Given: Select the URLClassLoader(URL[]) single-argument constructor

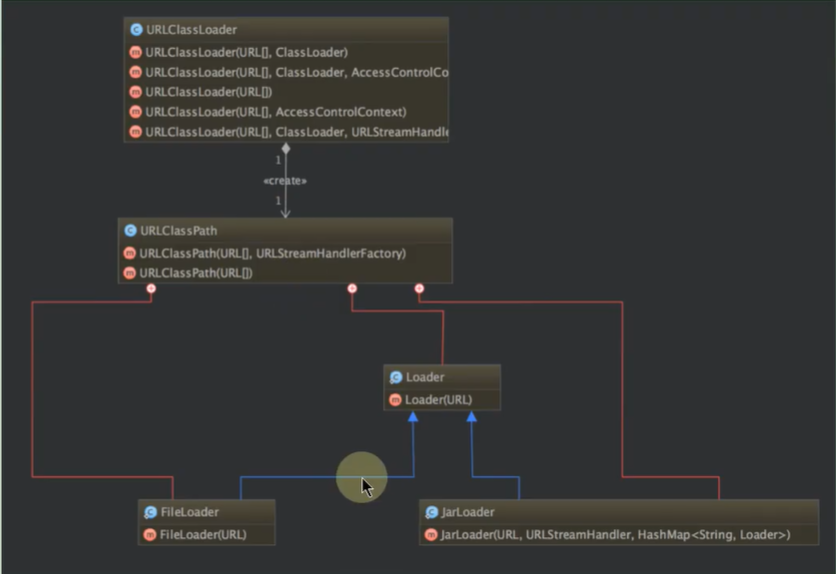Looking at the screenshot, I should pyautogui.click(x=208, y=92).
